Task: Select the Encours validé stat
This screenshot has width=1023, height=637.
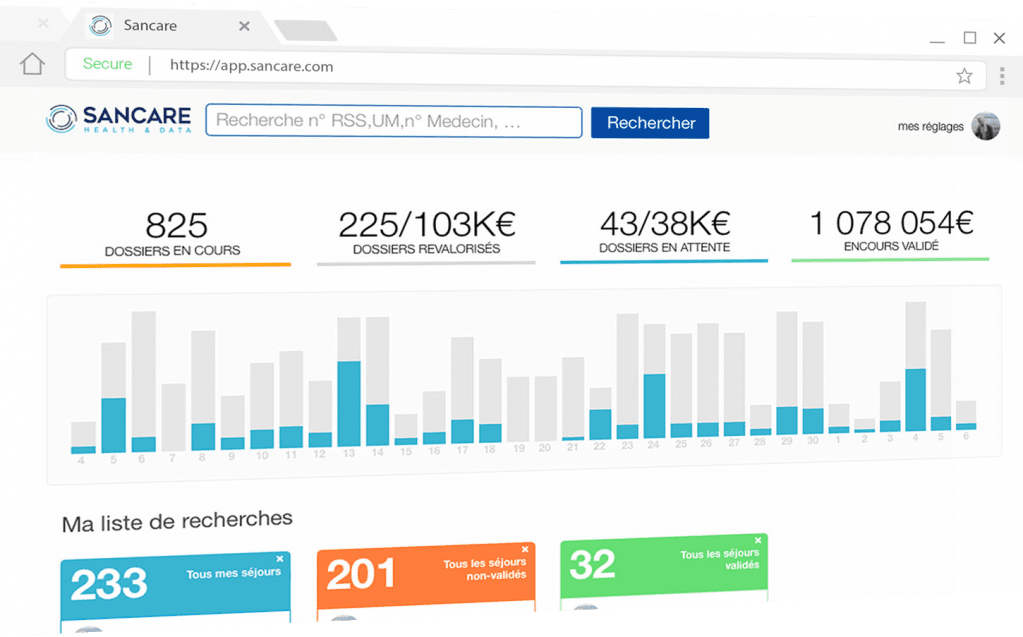Action: pos(890,230)
